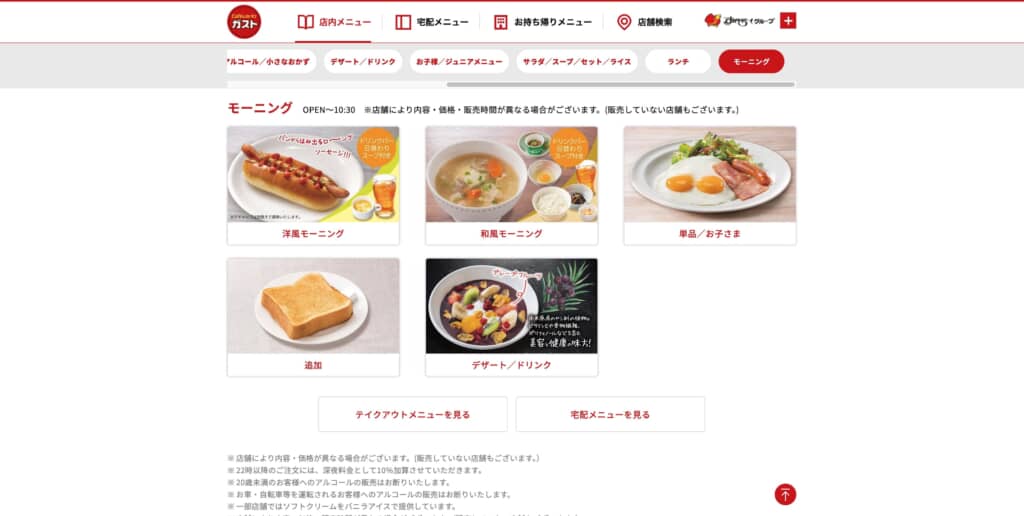Click 宅配メニューを見る button
Image resolution: width=1024 pixels, height=516 pixels.
pos(610,414)
